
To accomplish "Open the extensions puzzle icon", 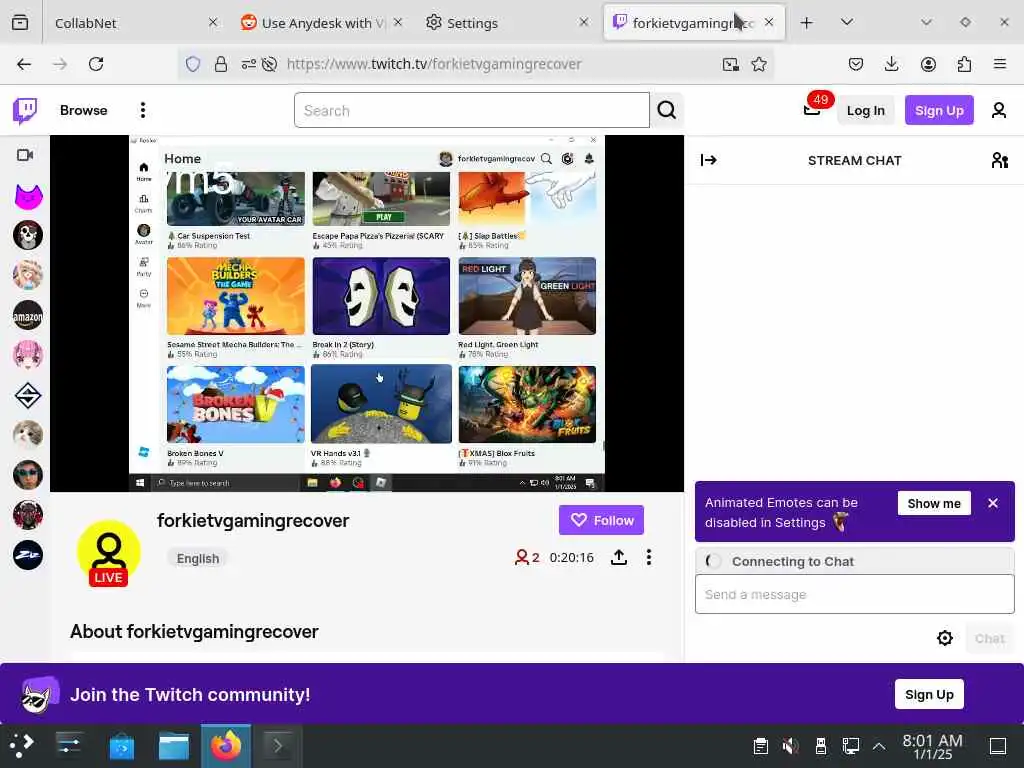I will pyautogui.click(x=964, y=64).
